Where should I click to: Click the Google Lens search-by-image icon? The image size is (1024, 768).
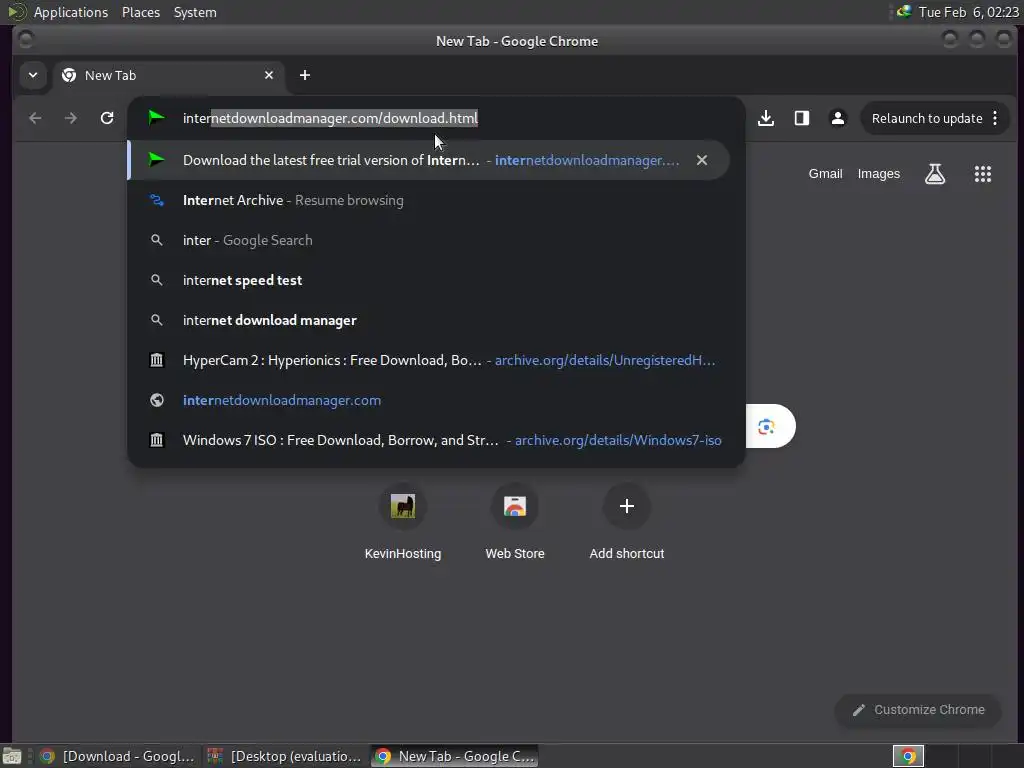pos(767,427)
